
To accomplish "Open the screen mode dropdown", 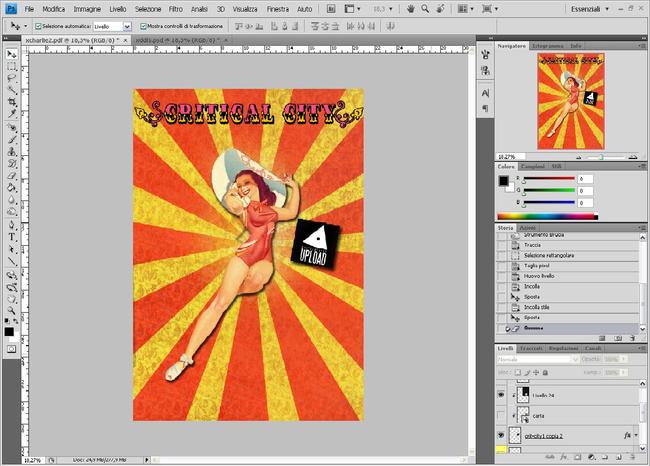I will (490, 9).
